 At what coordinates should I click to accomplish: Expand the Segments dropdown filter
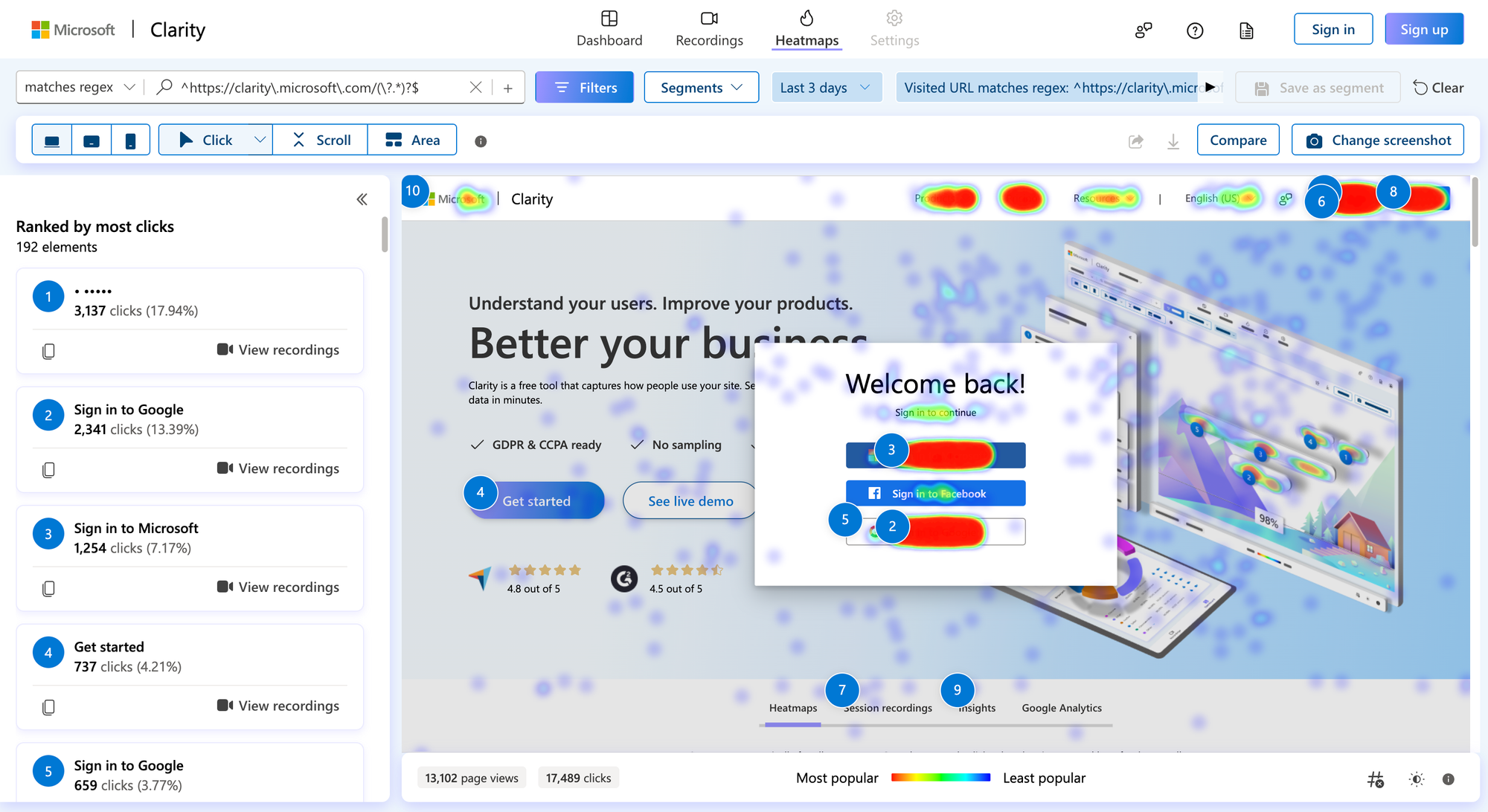(x=700, y=88)
